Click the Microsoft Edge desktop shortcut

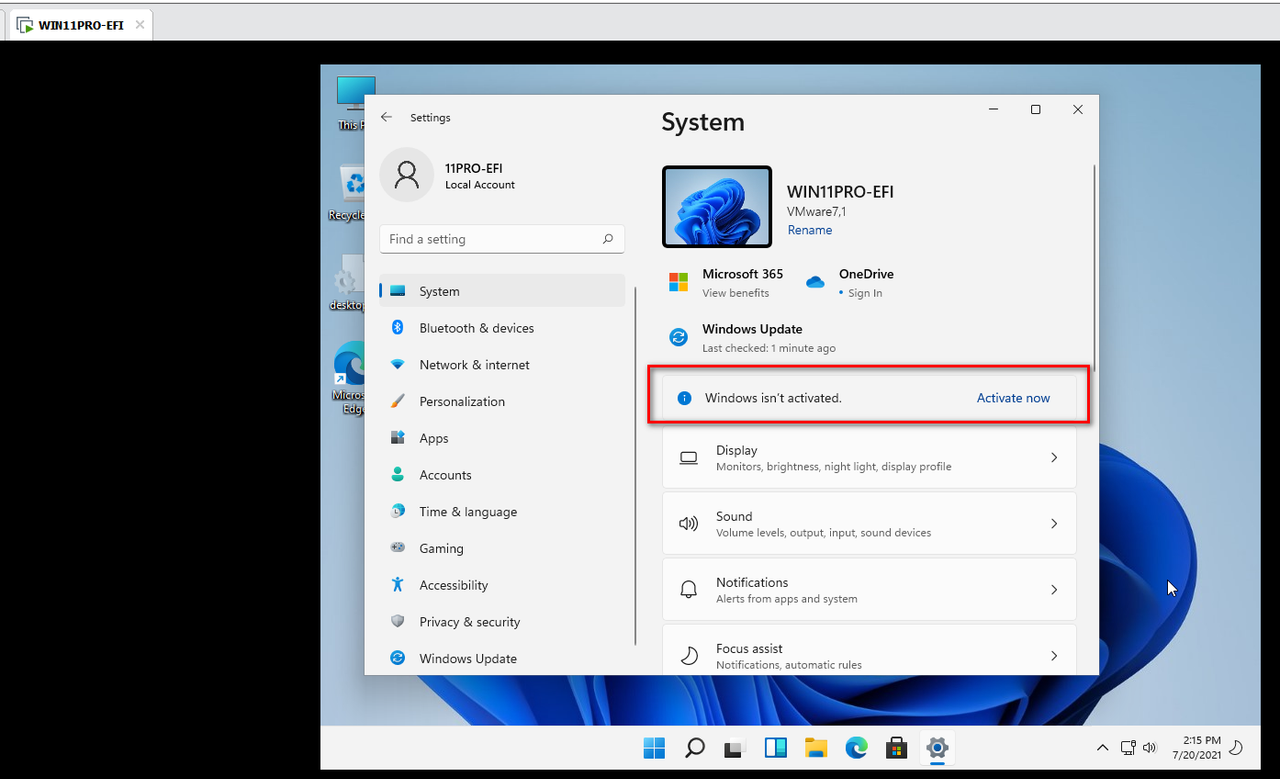pyautogui.click(x=350, y=378)
